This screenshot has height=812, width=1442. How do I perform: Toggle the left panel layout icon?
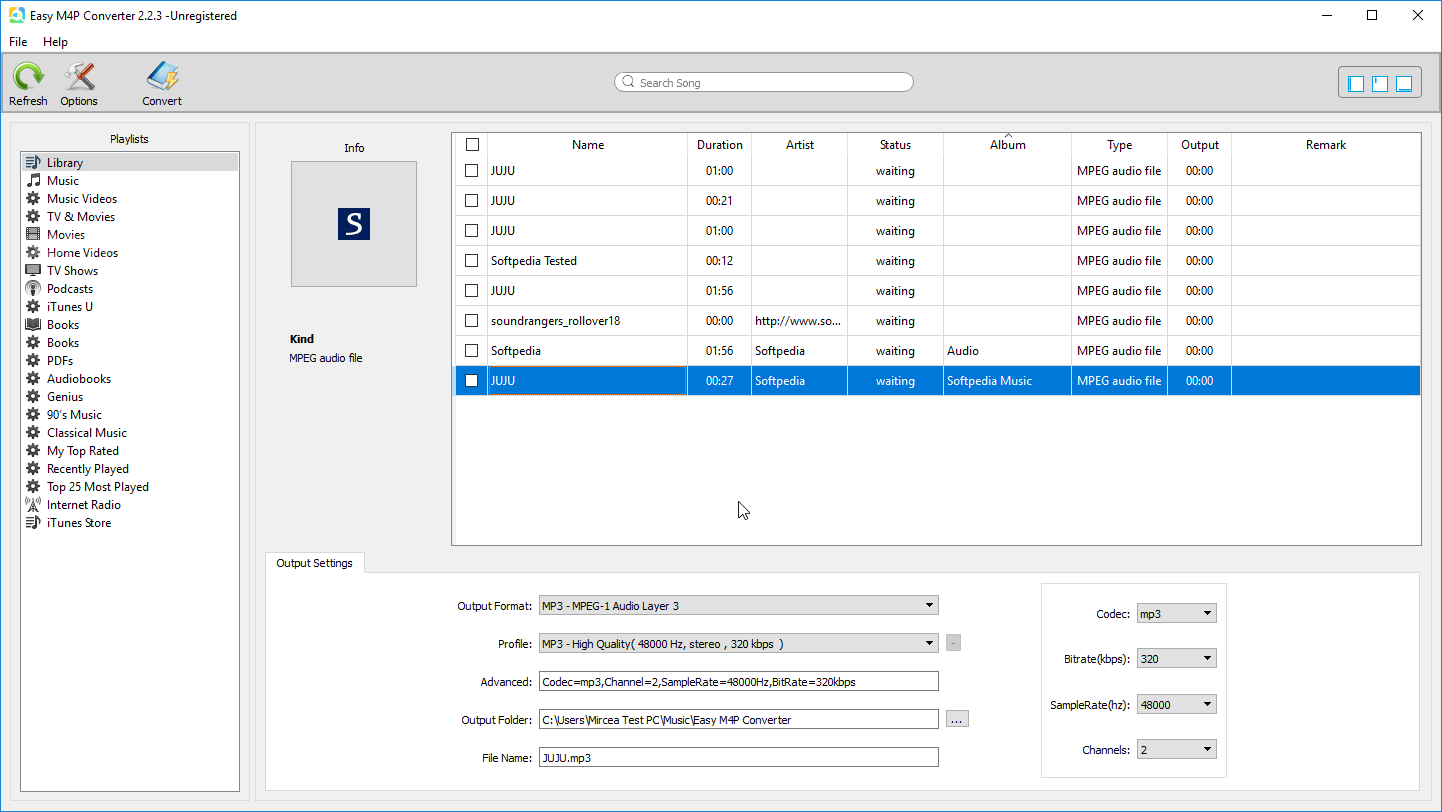click(x=1356, y=84)
